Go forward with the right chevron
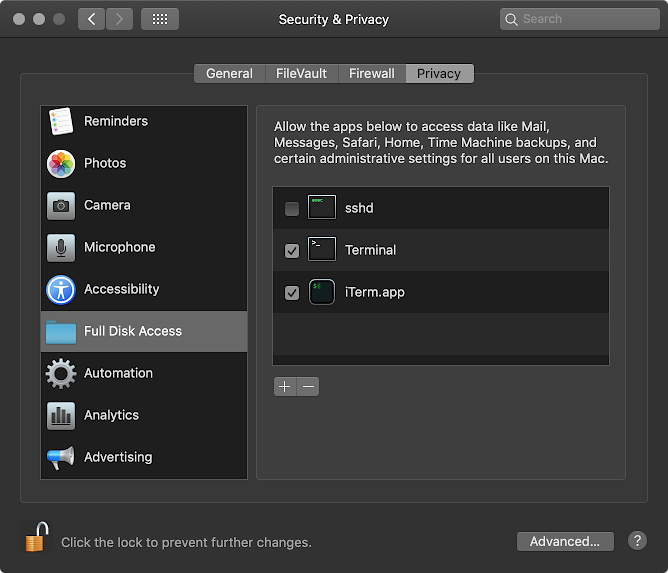 (119, 19)
